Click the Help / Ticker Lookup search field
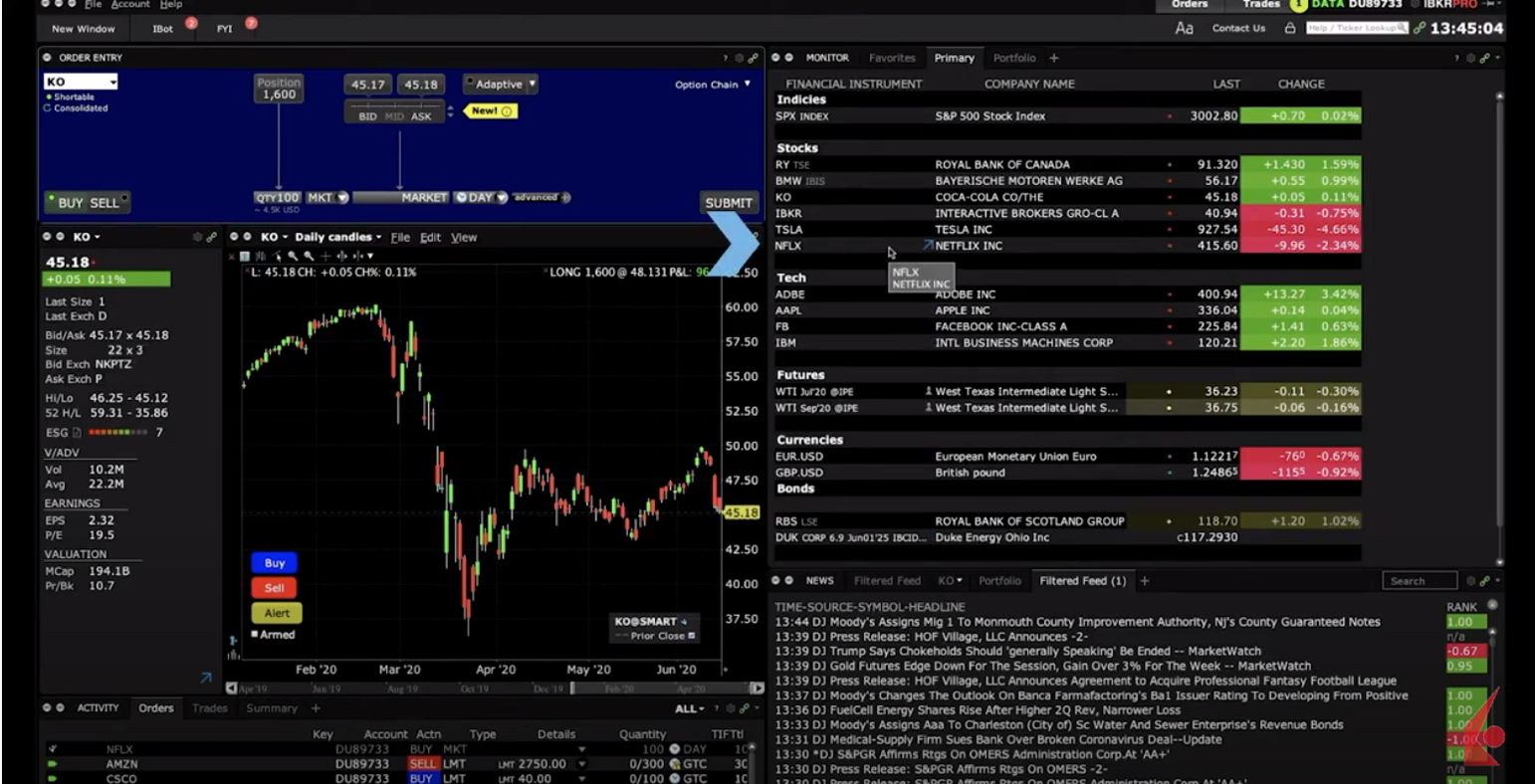The width and height of the screenshot is (1535, 784). point(1356,28)
